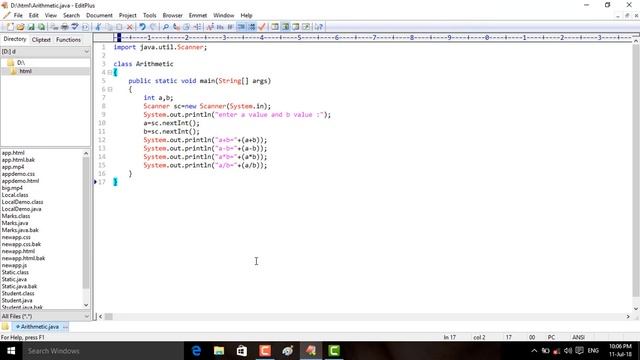Click the red X Delete icon
Image resolution: width=640 pixels, height=360 pixels.
[129, 27]
